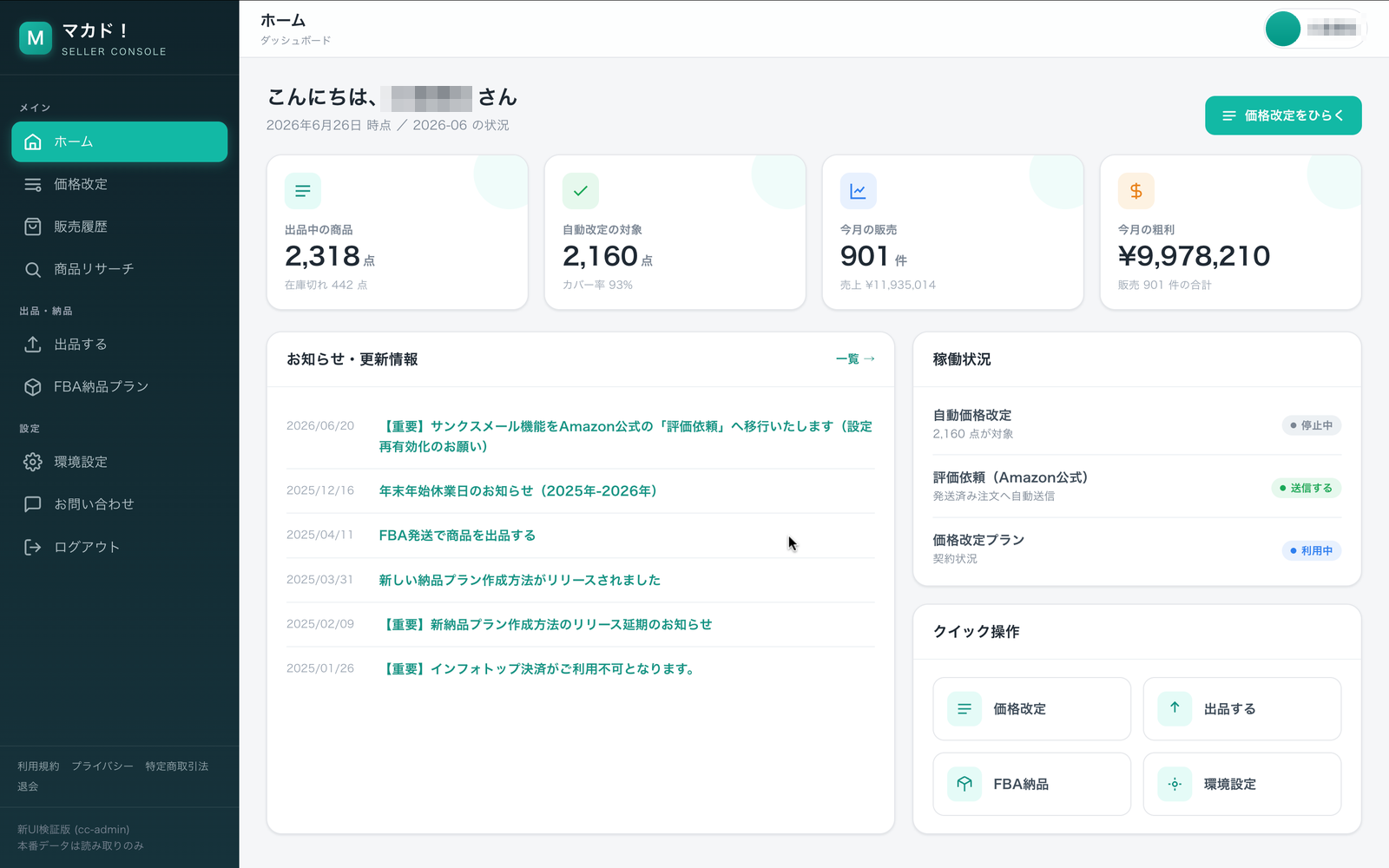Click the home icon in sidebar

click(x=33, y=141)
